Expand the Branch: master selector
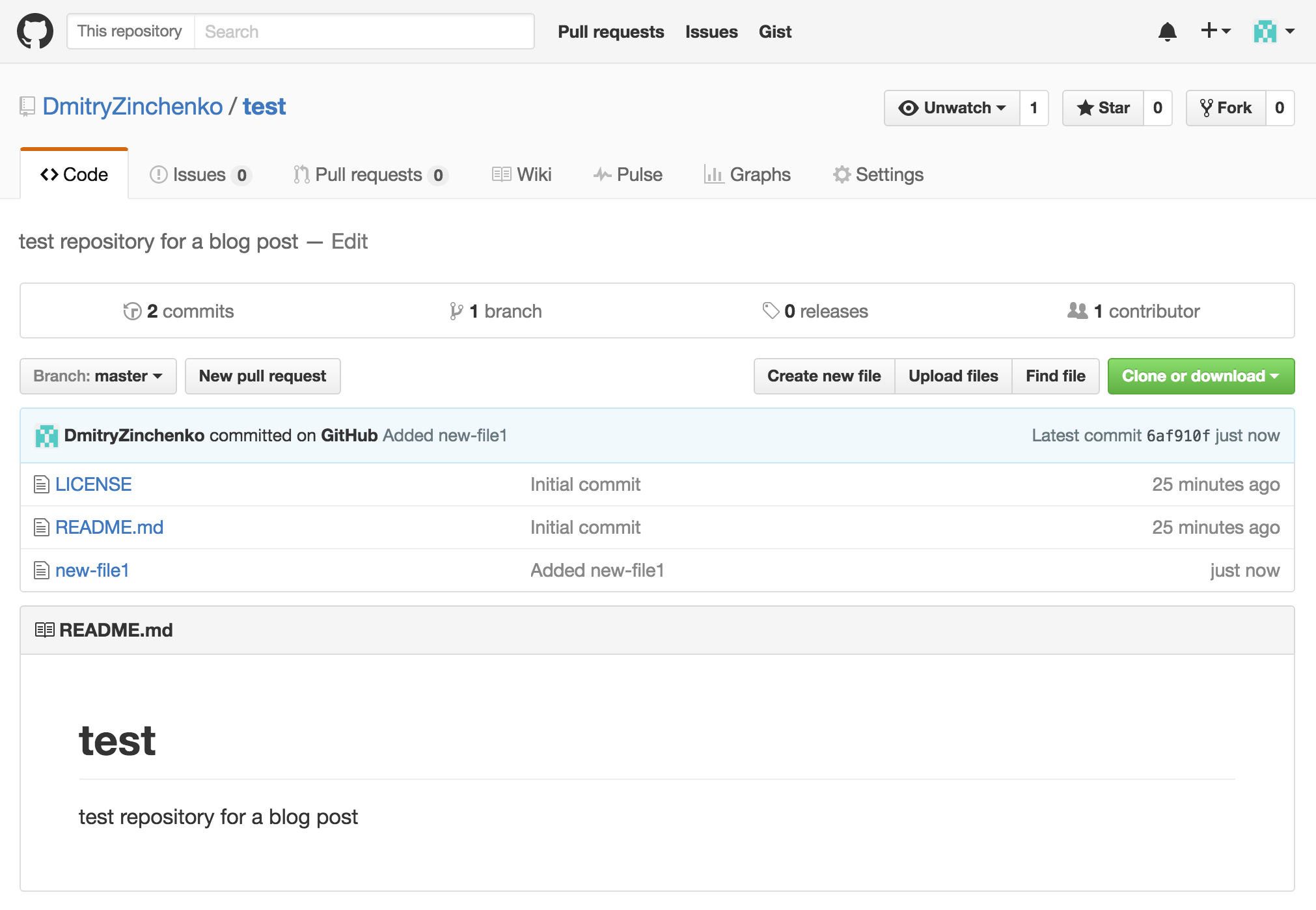This screenshot has width=1316, height=910. [x=98, y=376]
